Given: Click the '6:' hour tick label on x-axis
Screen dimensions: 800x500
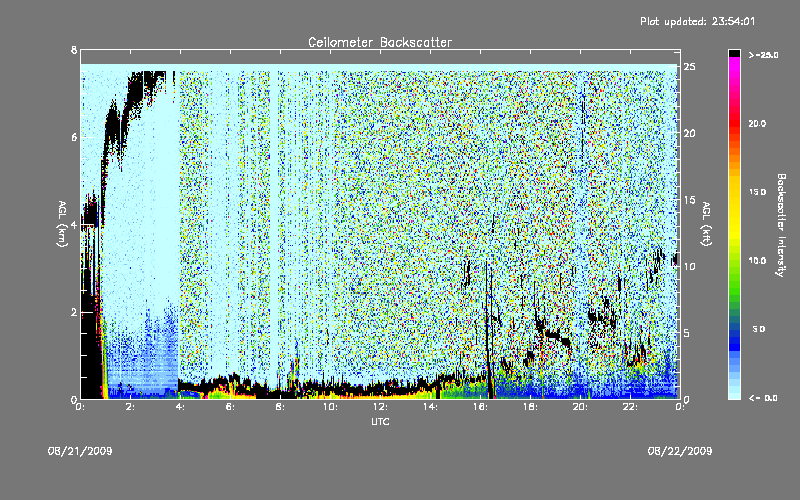Looking at the screenshot, I should click(x=231, y=407).
